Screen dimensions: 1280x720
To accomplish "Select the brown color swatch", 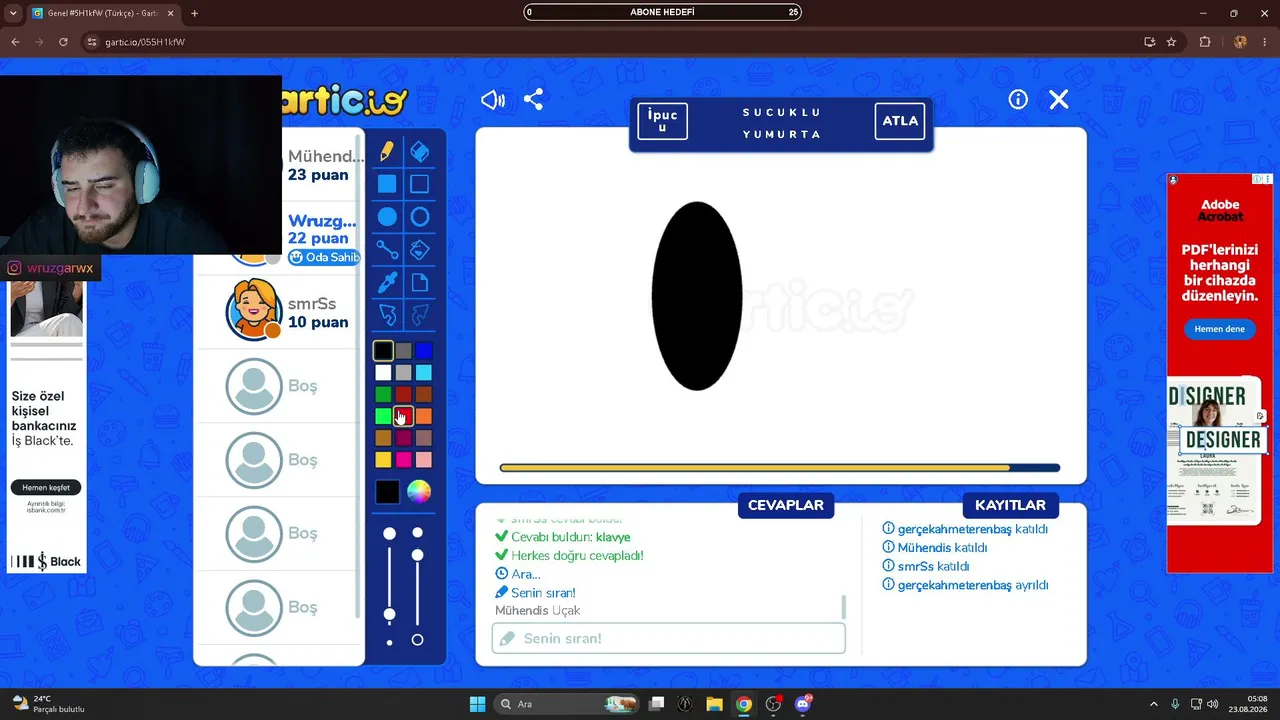I will coord(424,395).
